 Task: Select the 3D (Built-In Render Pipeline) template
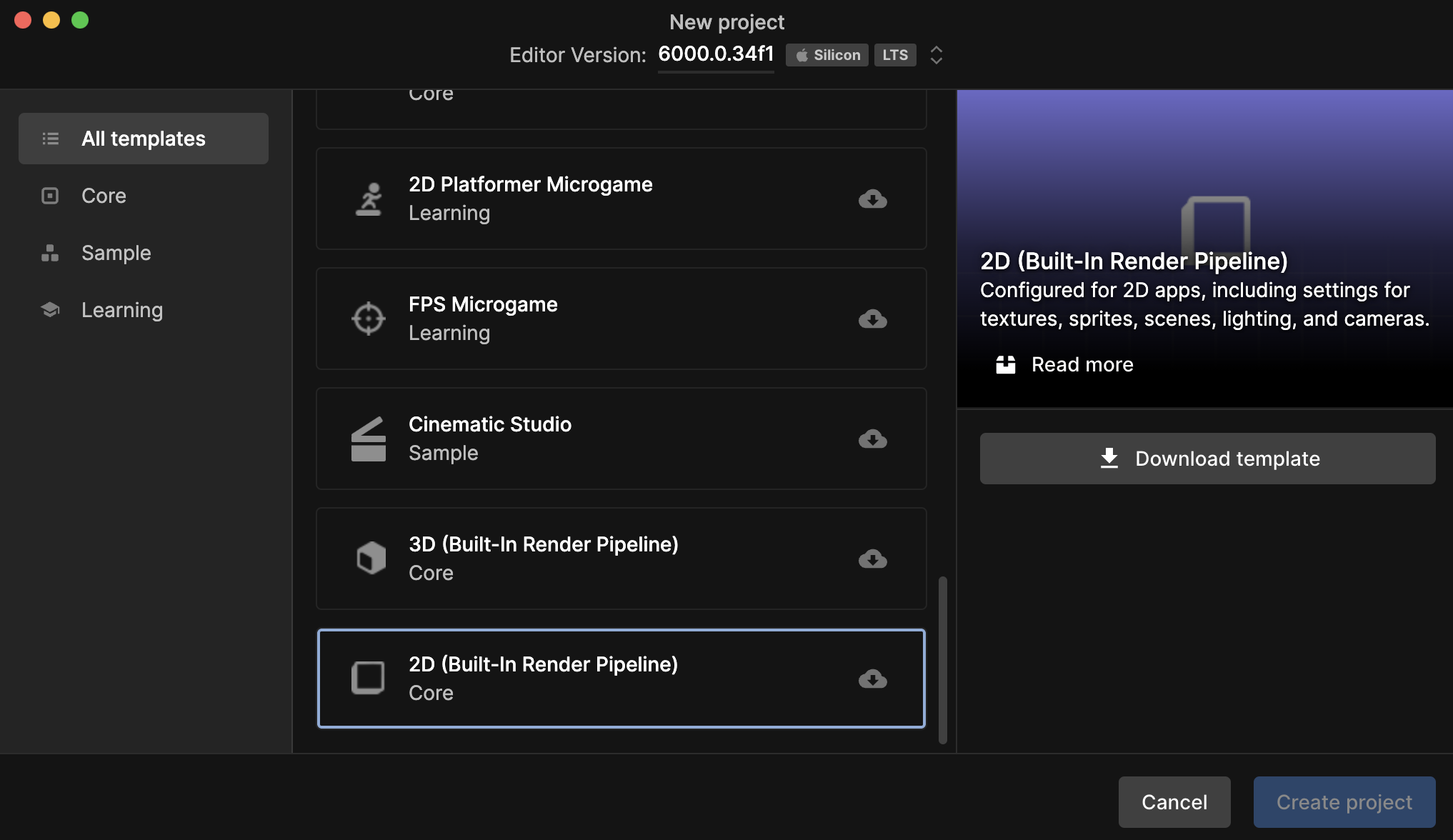(x=621, y=559)
